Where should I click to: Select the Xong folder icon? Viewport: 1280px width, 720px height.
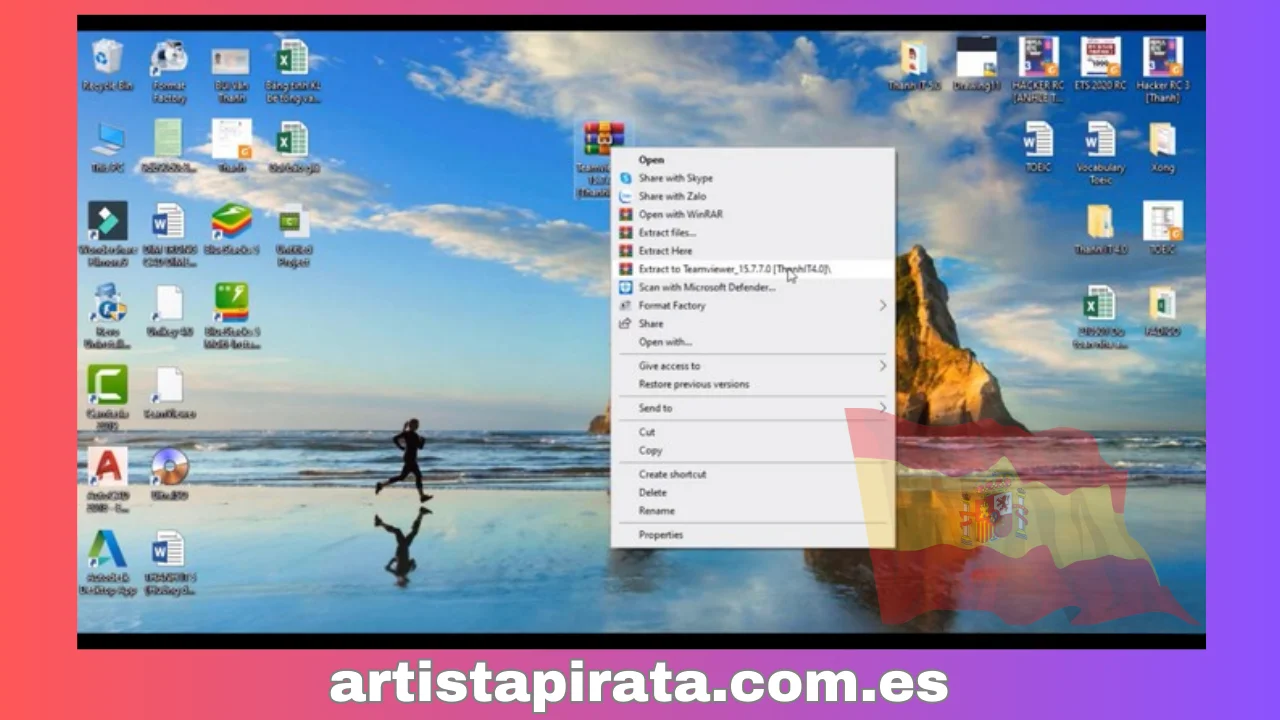(1162, 147)
